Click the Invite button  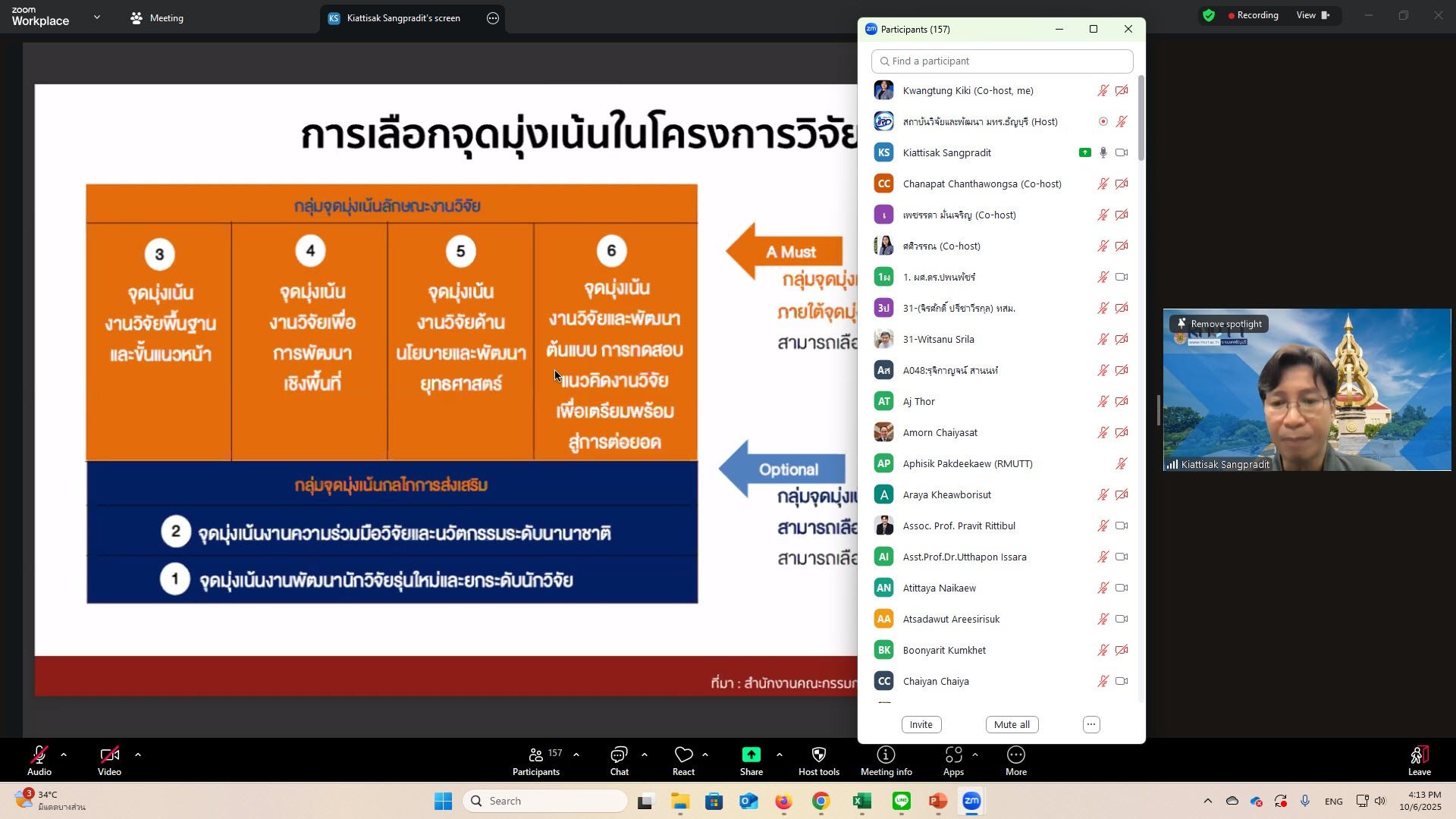[921, 725]
